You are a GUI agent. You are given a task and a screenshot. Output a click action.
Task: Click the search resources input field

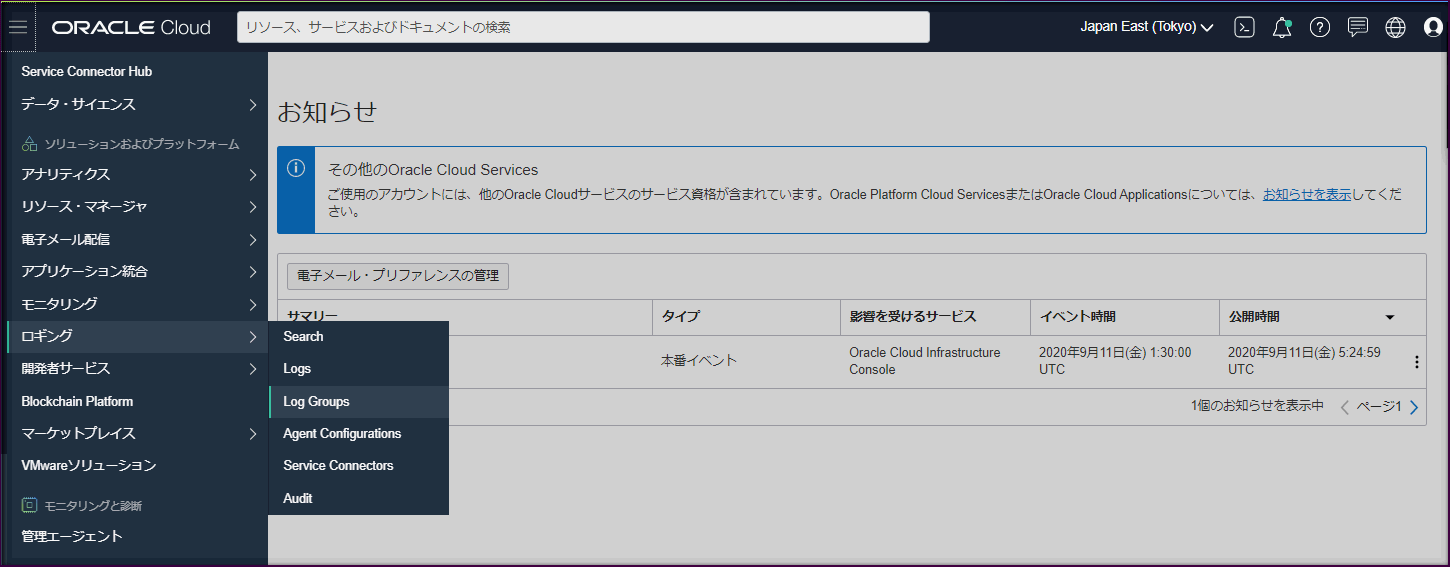[x=583, y=27]
